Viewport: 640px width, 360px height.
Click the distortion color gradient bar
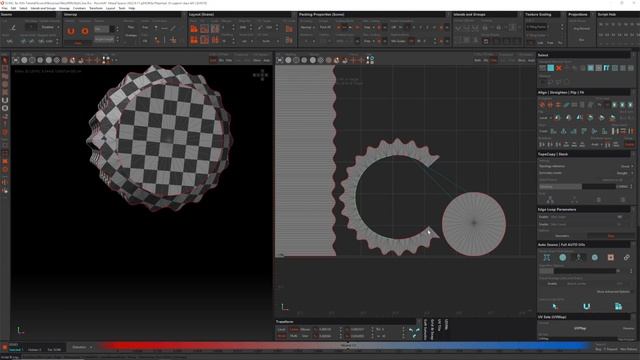pos(345,346)
